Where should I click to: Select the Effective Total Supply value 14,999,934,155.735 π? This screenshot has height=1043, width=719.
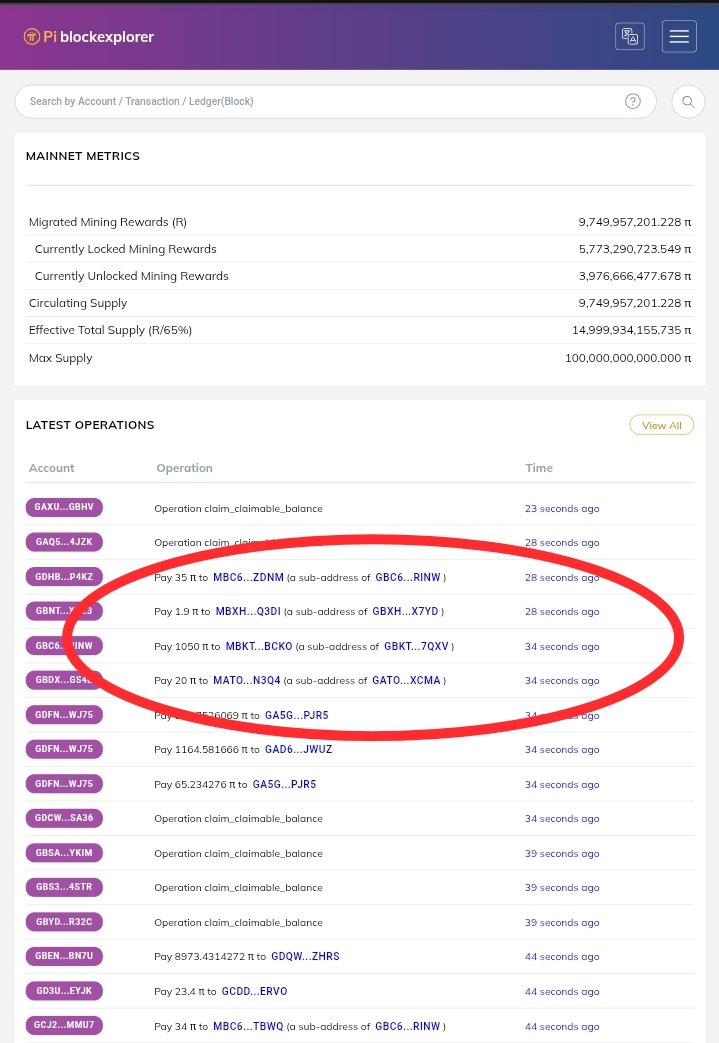(x=631, y=330)
